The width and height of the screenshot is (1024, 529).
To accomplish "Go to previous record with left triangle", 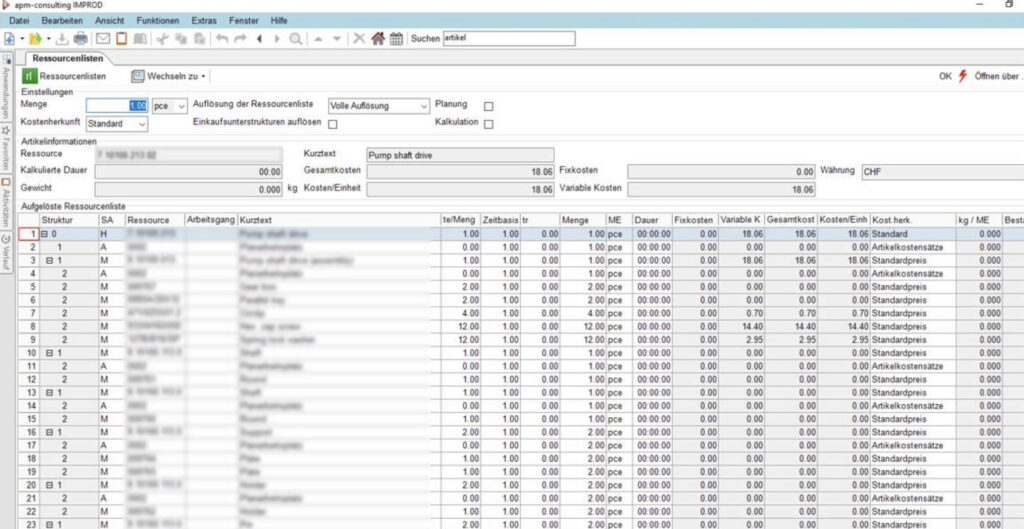I will pyautogui.click(x=259, y=39).
